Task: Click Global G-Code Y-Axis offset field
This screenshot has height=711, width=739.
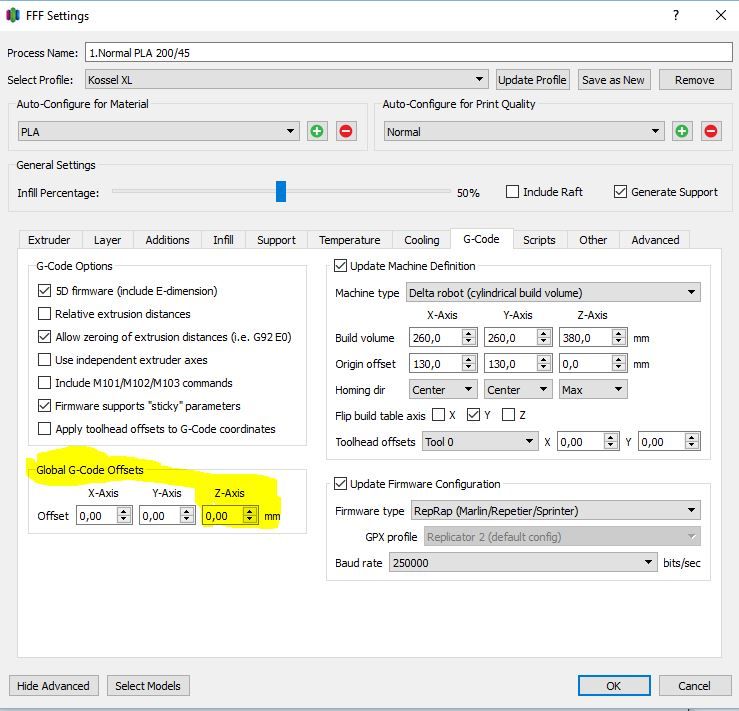Action: point(167,515)
